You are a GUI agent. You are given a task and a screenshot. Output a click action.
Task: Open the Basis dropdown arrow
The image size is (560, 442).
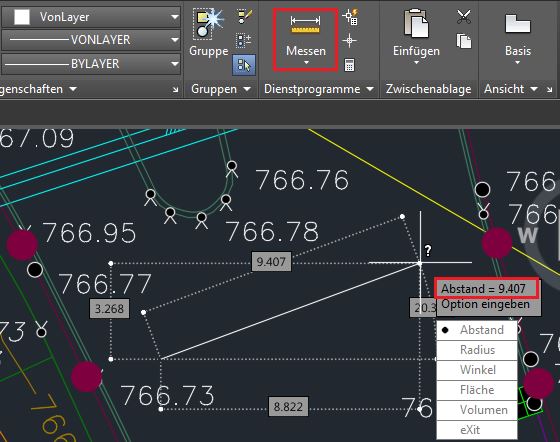pos(518,63)
